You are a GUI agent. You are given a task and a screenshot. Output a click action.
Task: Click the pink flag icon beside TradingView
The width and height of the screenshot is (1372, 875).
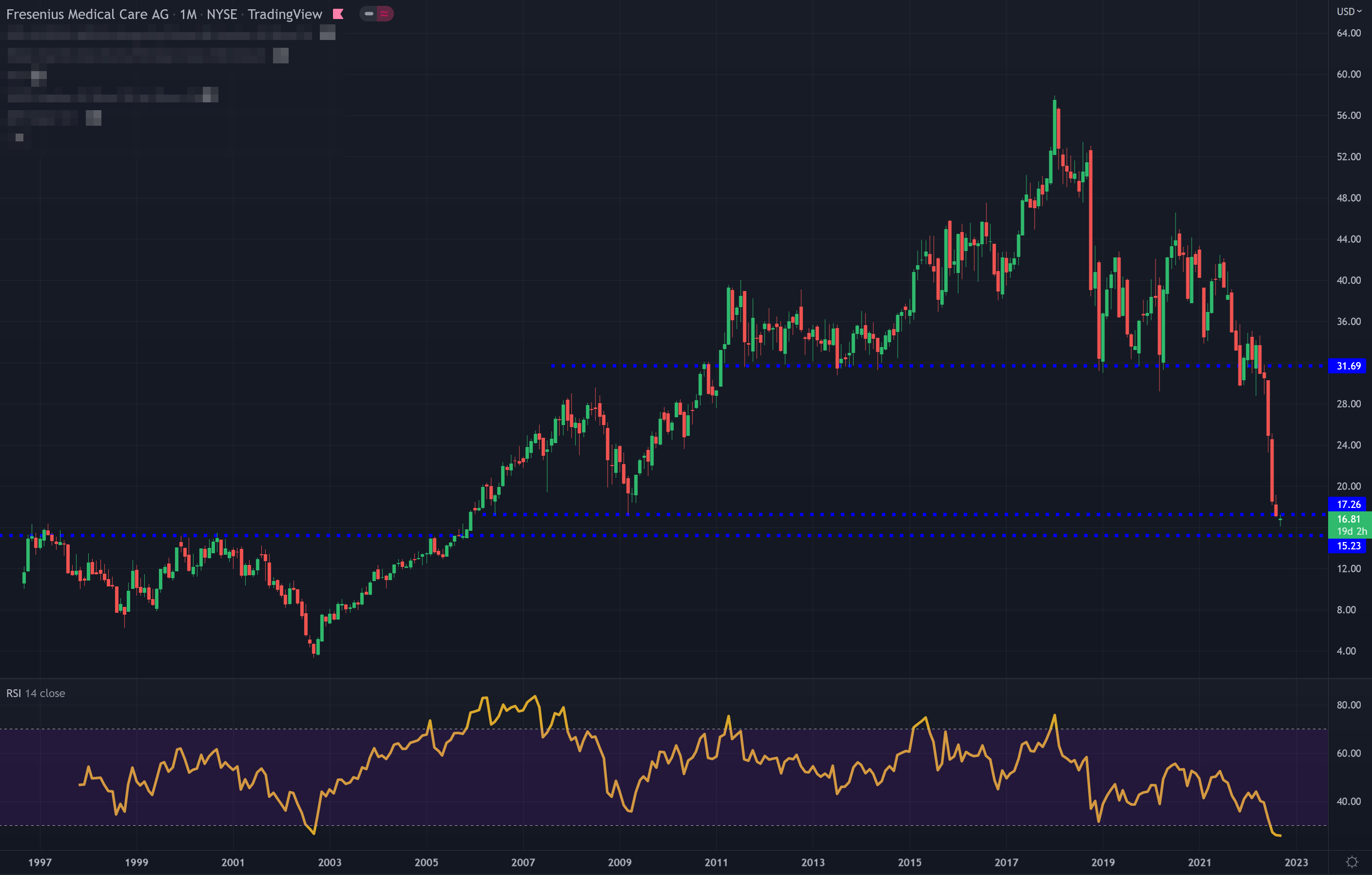click(x=338, y=14)
